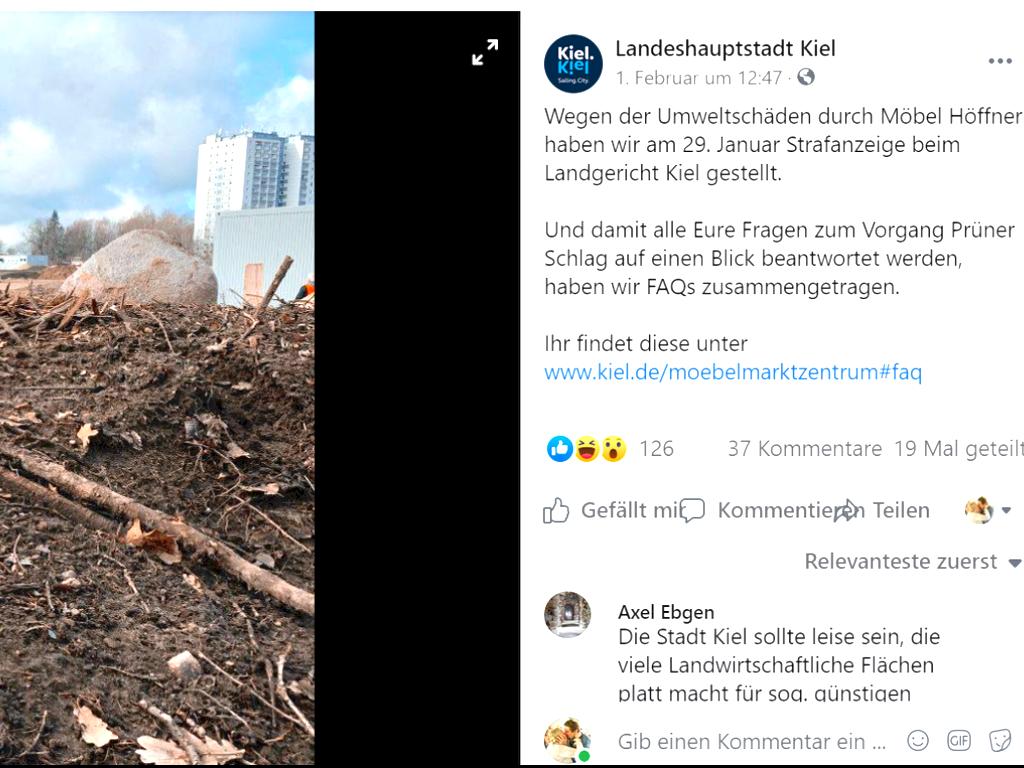This screenshot has height=768, width=1024.
Task: Click the laughing Haha reaction emoji
Action: (x=586, y=449)
